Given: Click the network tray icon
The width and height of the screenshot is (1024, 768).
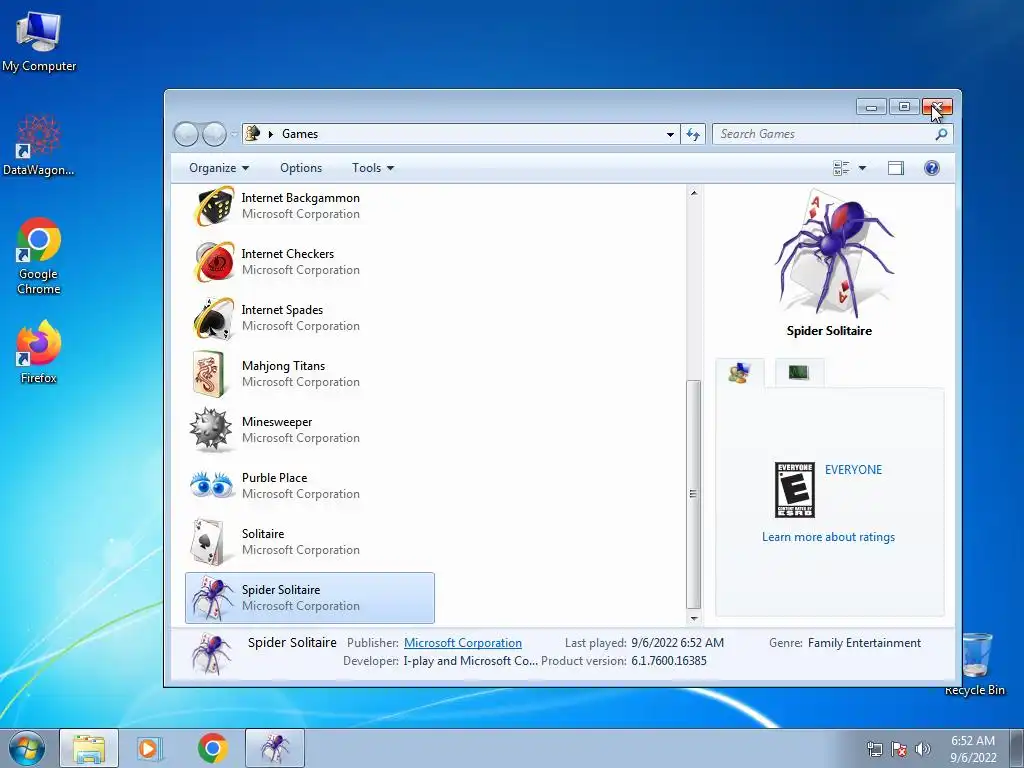Looking at the screenshot, I should tap(874, 749).
